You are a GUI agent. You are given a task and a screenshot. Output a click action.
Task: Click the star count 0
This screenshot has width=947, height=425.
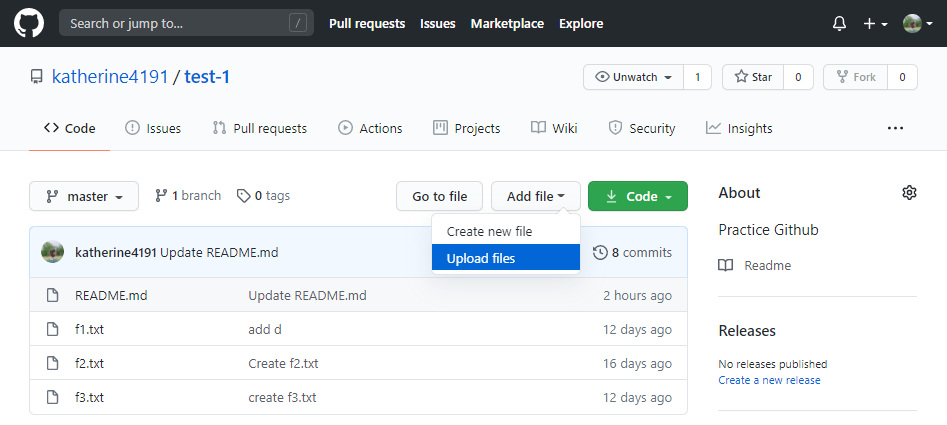798,77
